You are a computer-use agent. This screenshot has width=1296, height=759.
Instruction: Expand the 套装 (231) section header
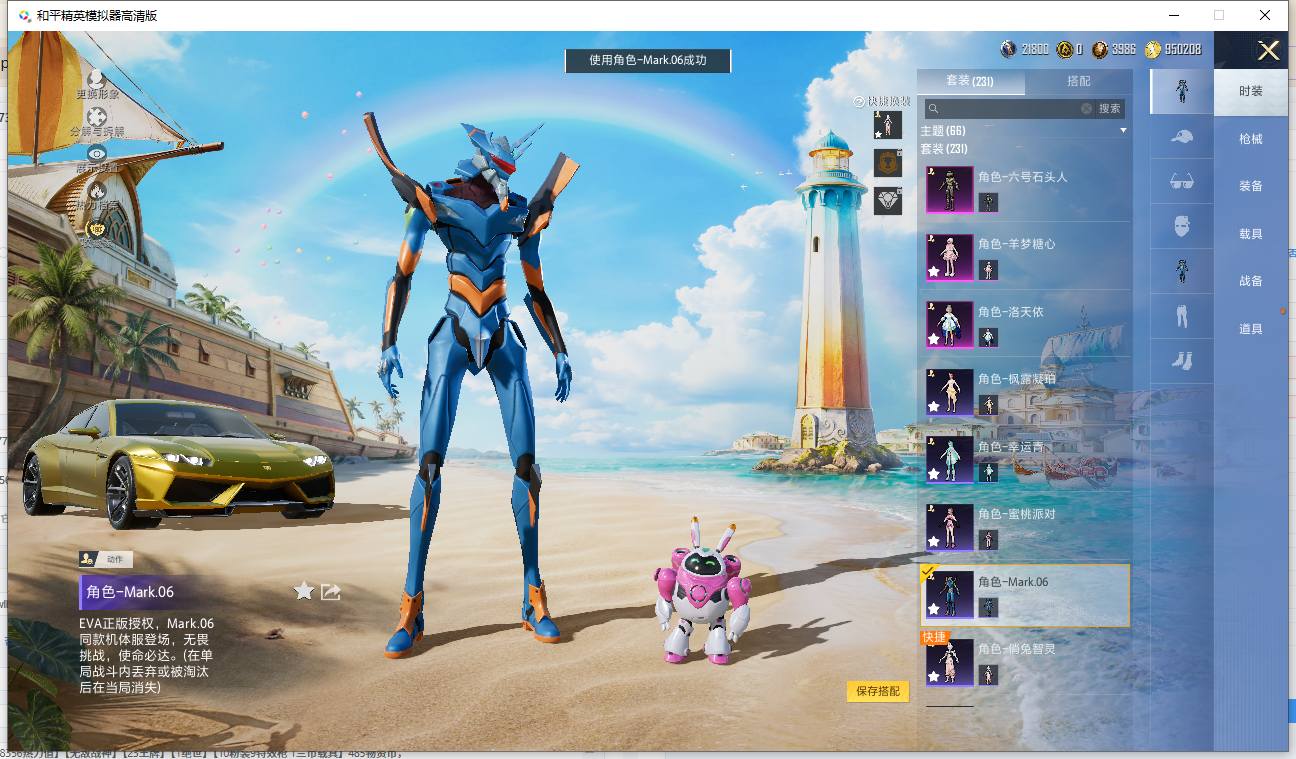[x=944, y=148]
